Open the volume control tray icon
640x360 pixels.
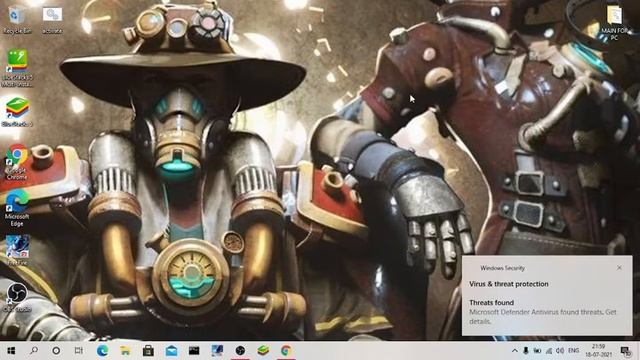point(560,351)
